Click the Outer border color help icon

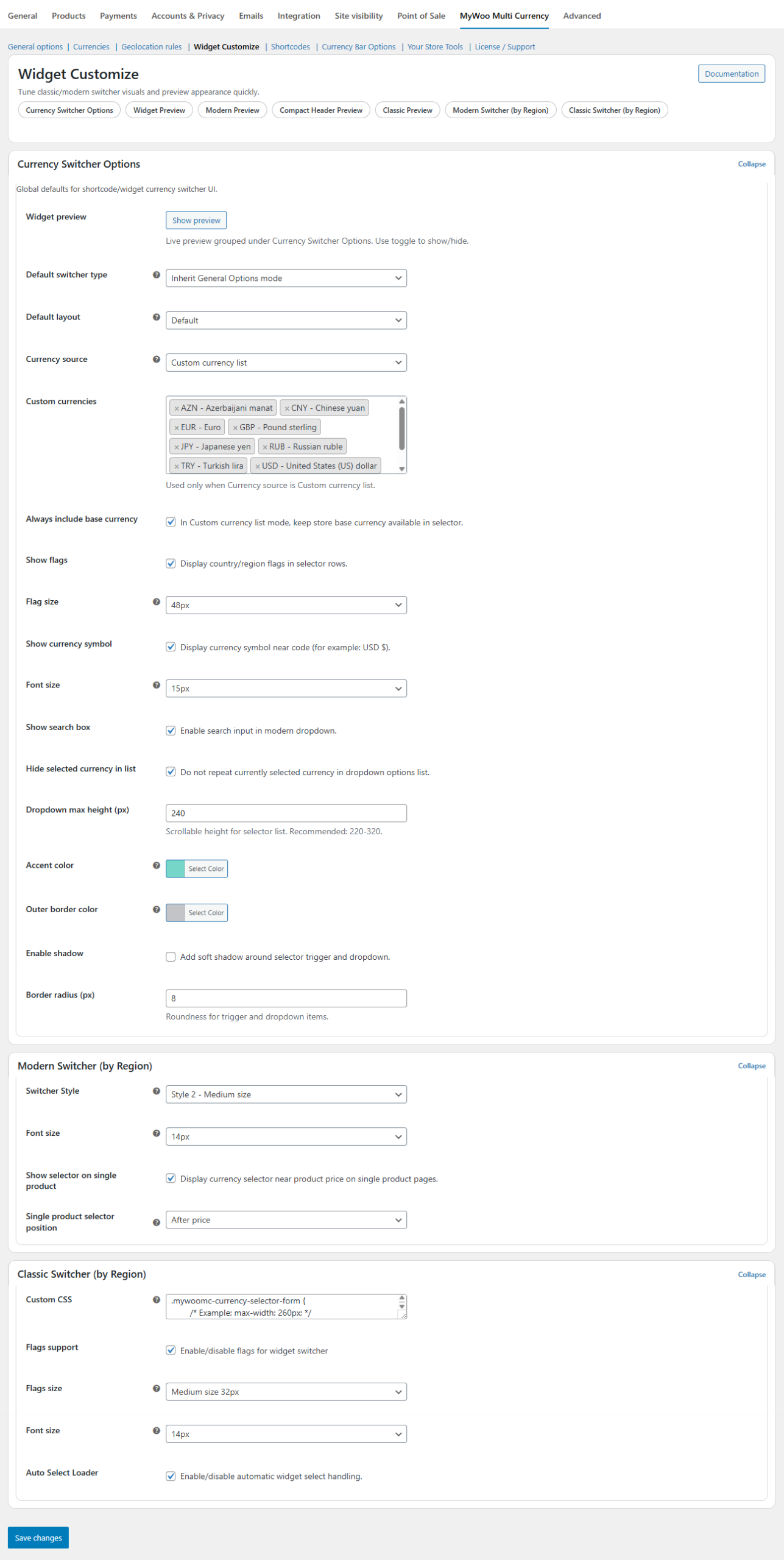coord(157,909)
